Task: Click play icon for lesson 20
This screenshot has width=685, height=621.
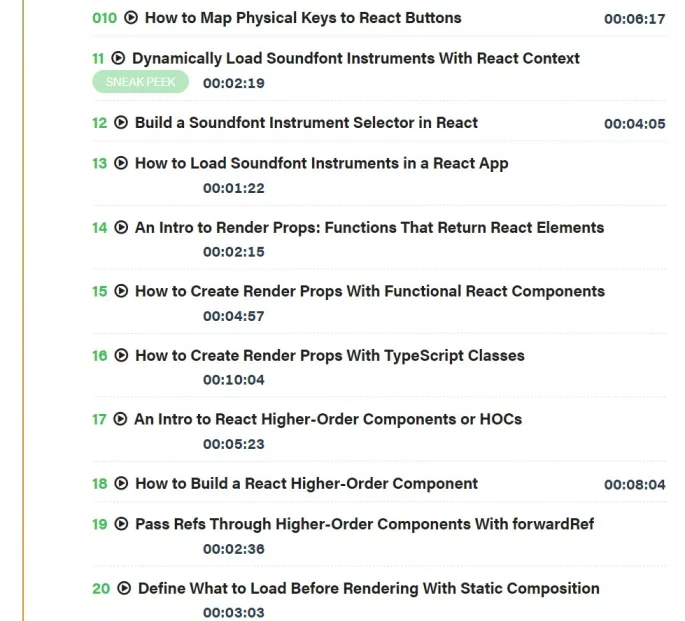Action: pyautogui.click(x=124, y=588)
